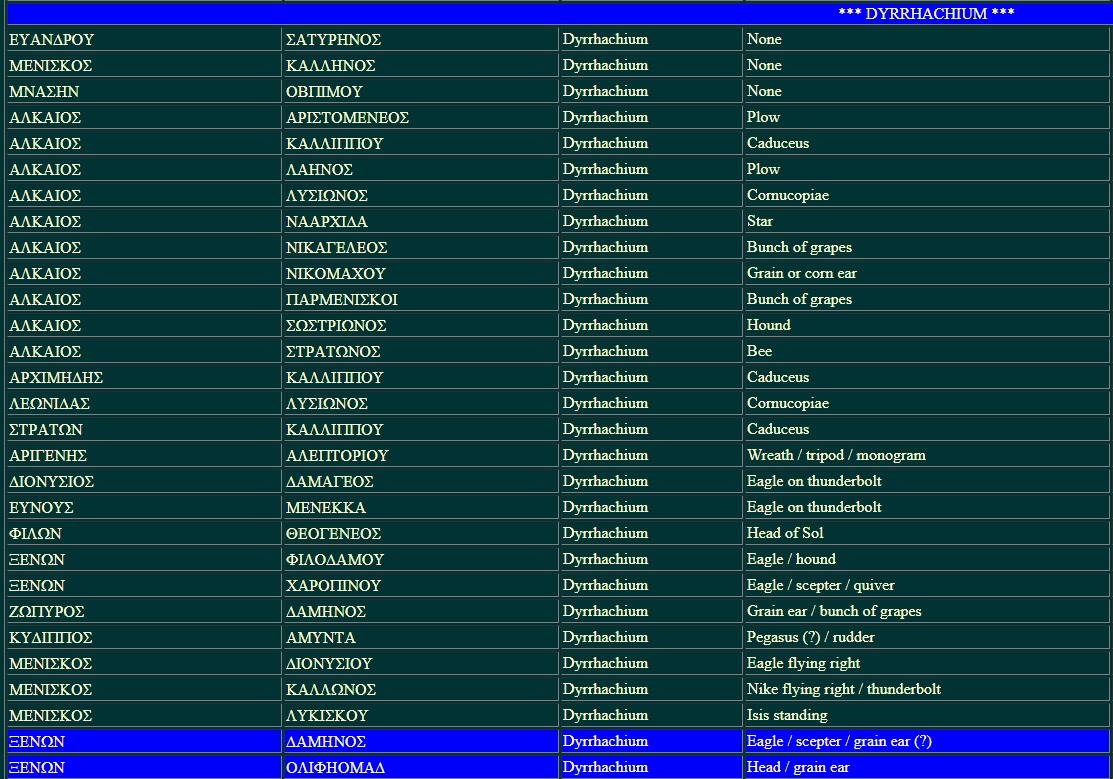Click Nike flying right / thunderbolt cell
1113x779 pixels.
[843, 689]
